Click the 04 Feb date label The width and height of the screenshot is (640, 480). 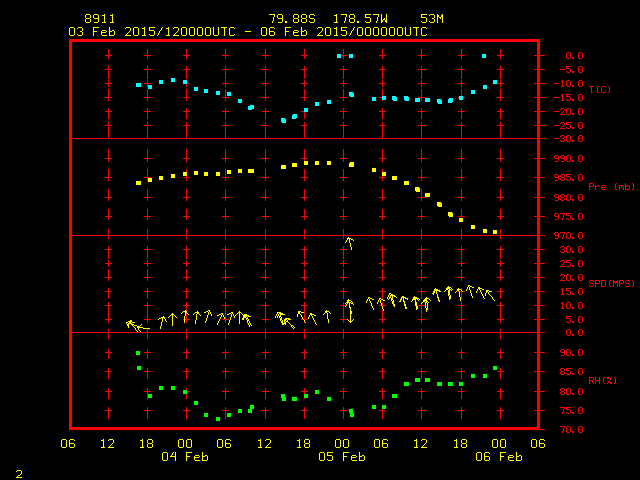pyautogui.click(x=185, y=457)
